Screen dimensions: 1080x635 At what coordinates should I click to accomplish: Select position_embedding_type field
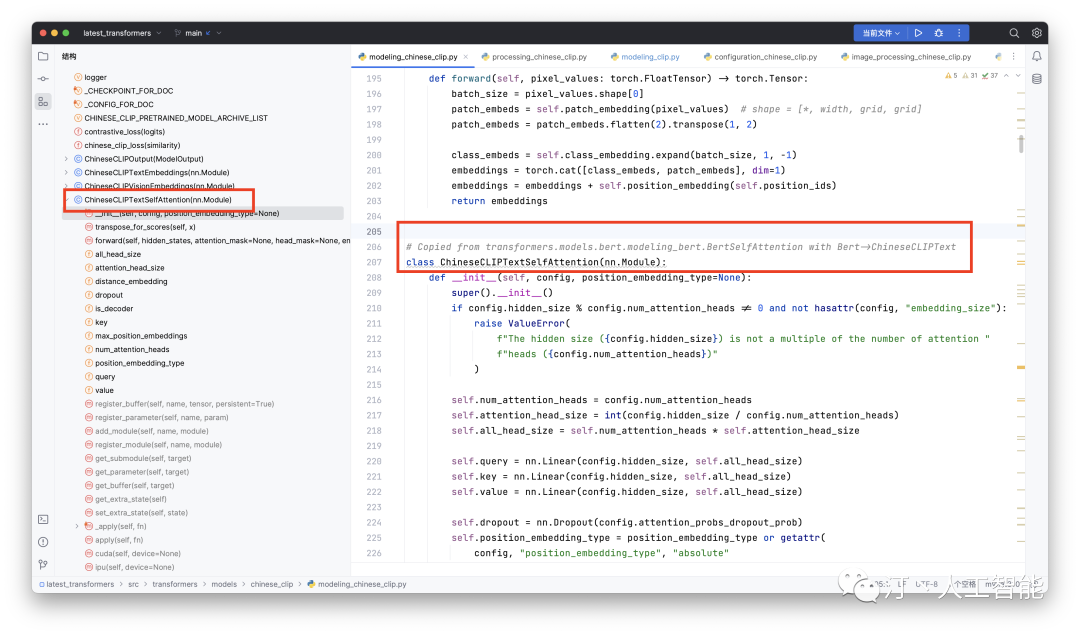pyautogui.click(x=139, y=363)
